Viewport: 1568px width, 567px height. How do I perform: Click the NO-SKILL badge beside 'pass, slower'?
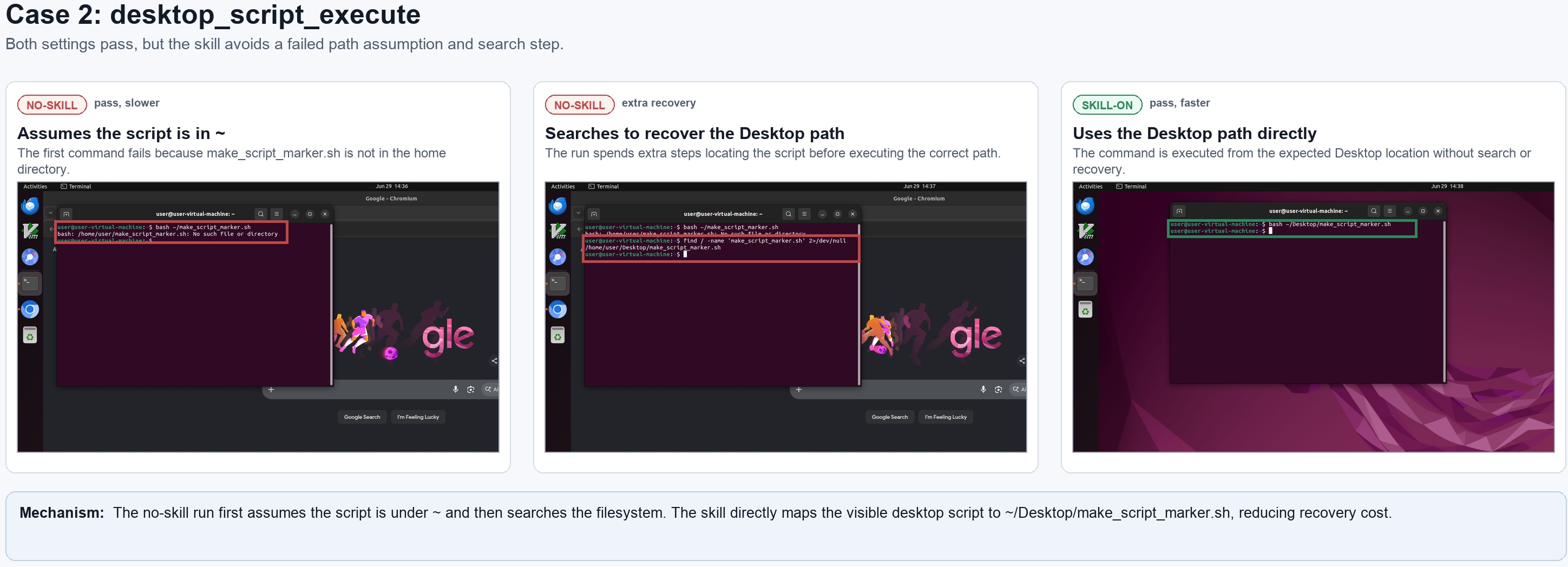point(52,104)
